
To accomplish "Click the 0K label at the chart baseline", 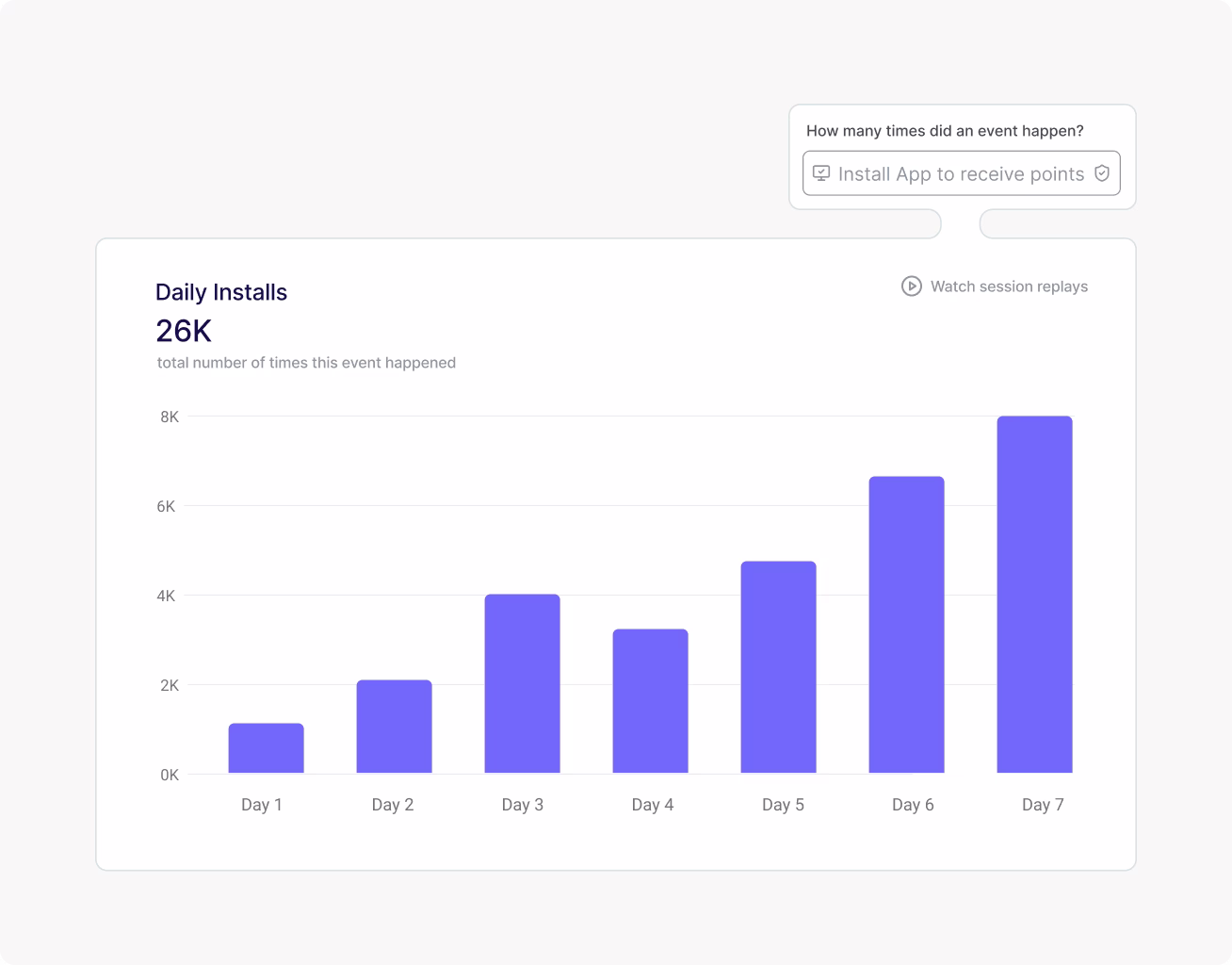I will click(x=168, y=774).
